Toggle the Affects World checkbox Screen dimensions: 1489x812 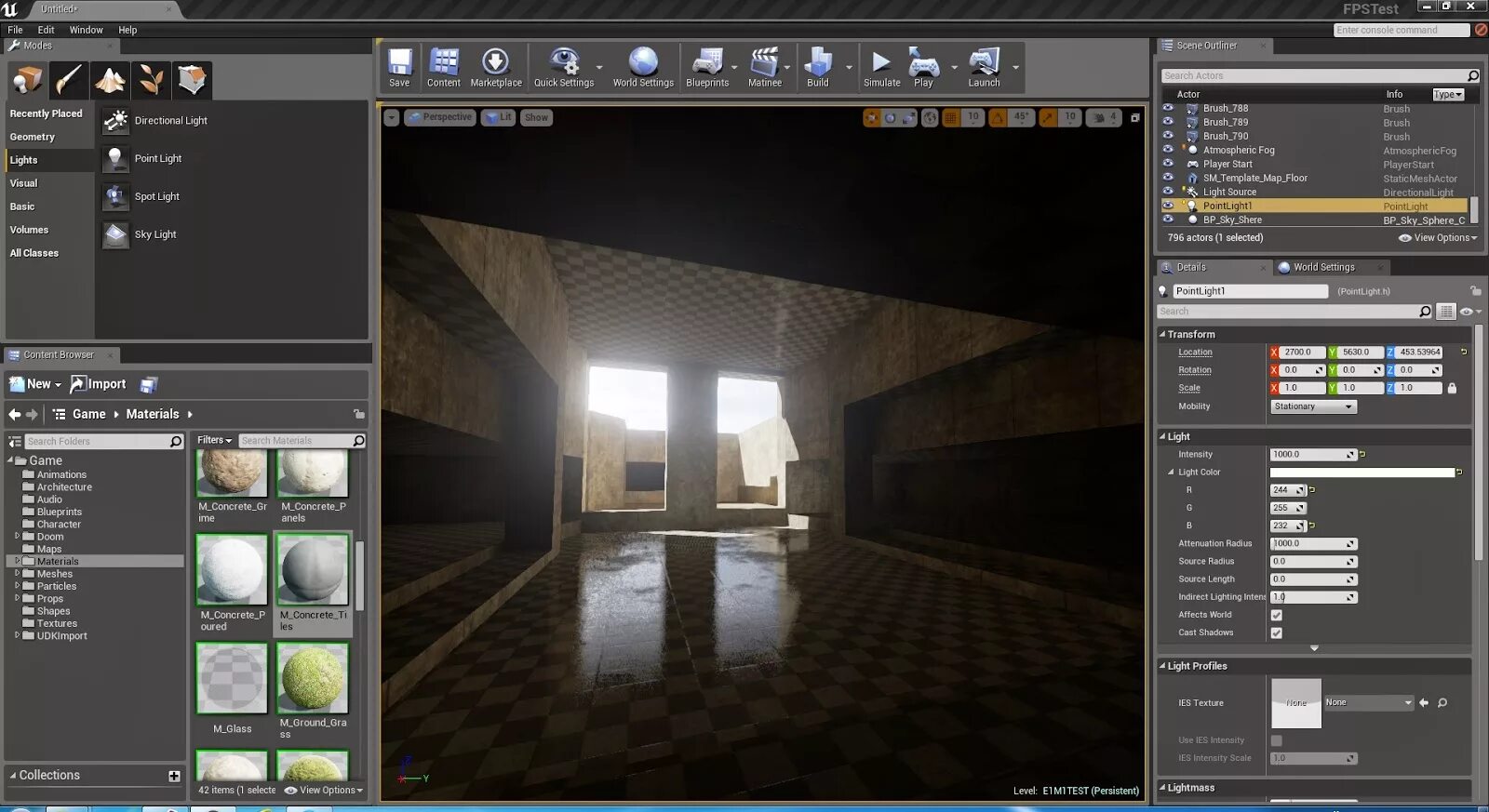(x=1277, y=615)
